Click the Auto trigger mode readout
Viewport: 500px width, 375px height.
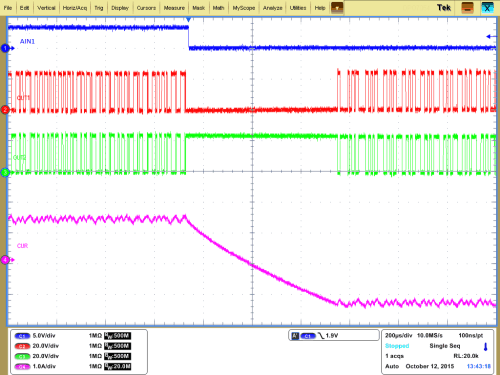[392, 366]
